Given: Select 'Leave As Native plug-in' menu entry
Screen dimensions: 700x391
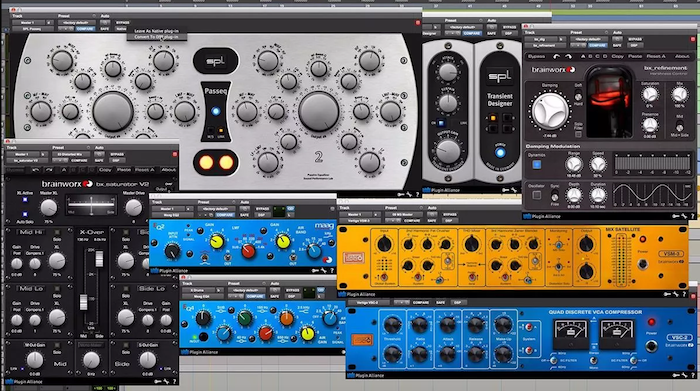Looking at the screenshot, I should [156, 31].
